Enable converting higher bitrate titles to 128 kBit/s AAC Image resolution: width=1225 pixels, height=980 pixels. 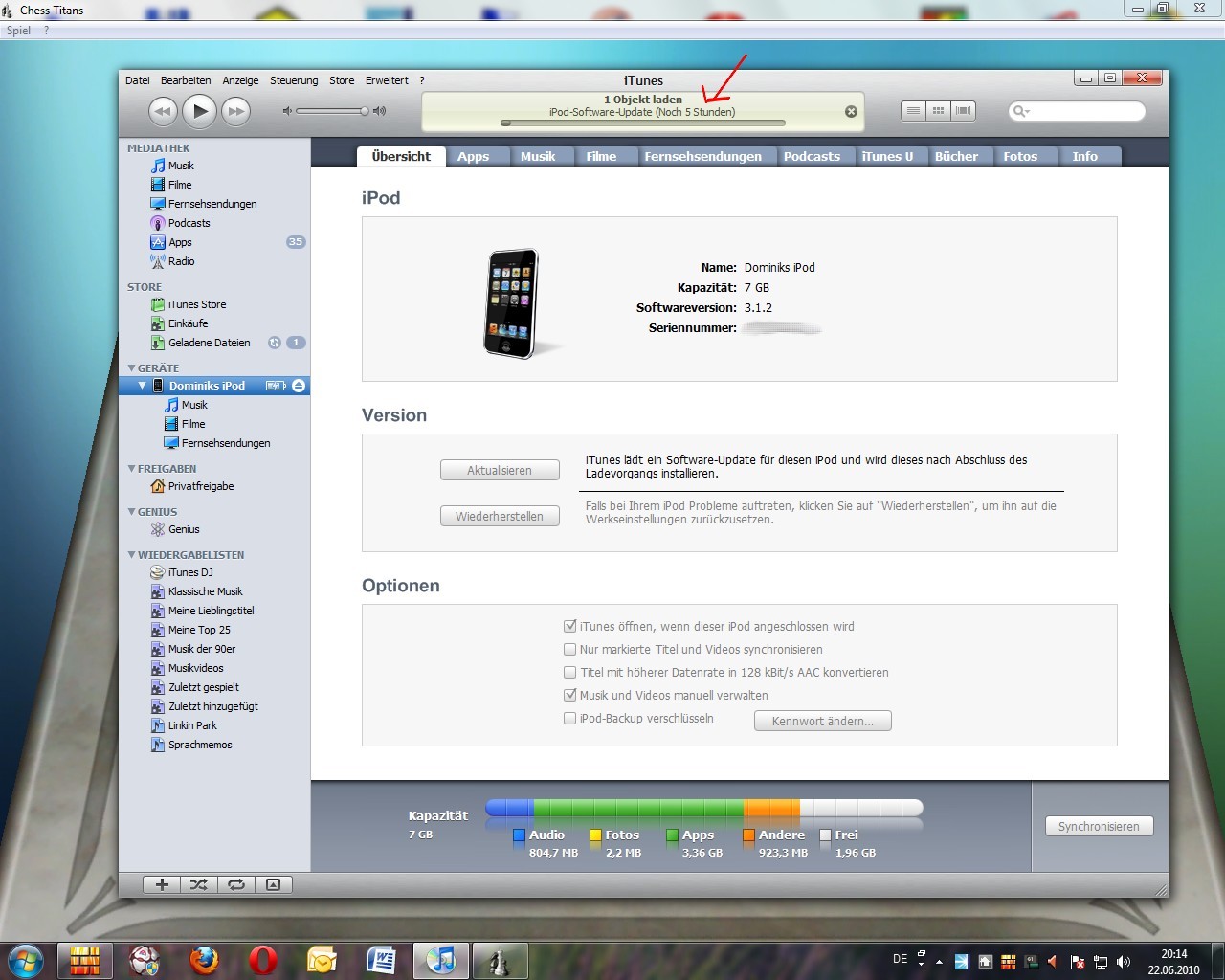tap(570, 673)
